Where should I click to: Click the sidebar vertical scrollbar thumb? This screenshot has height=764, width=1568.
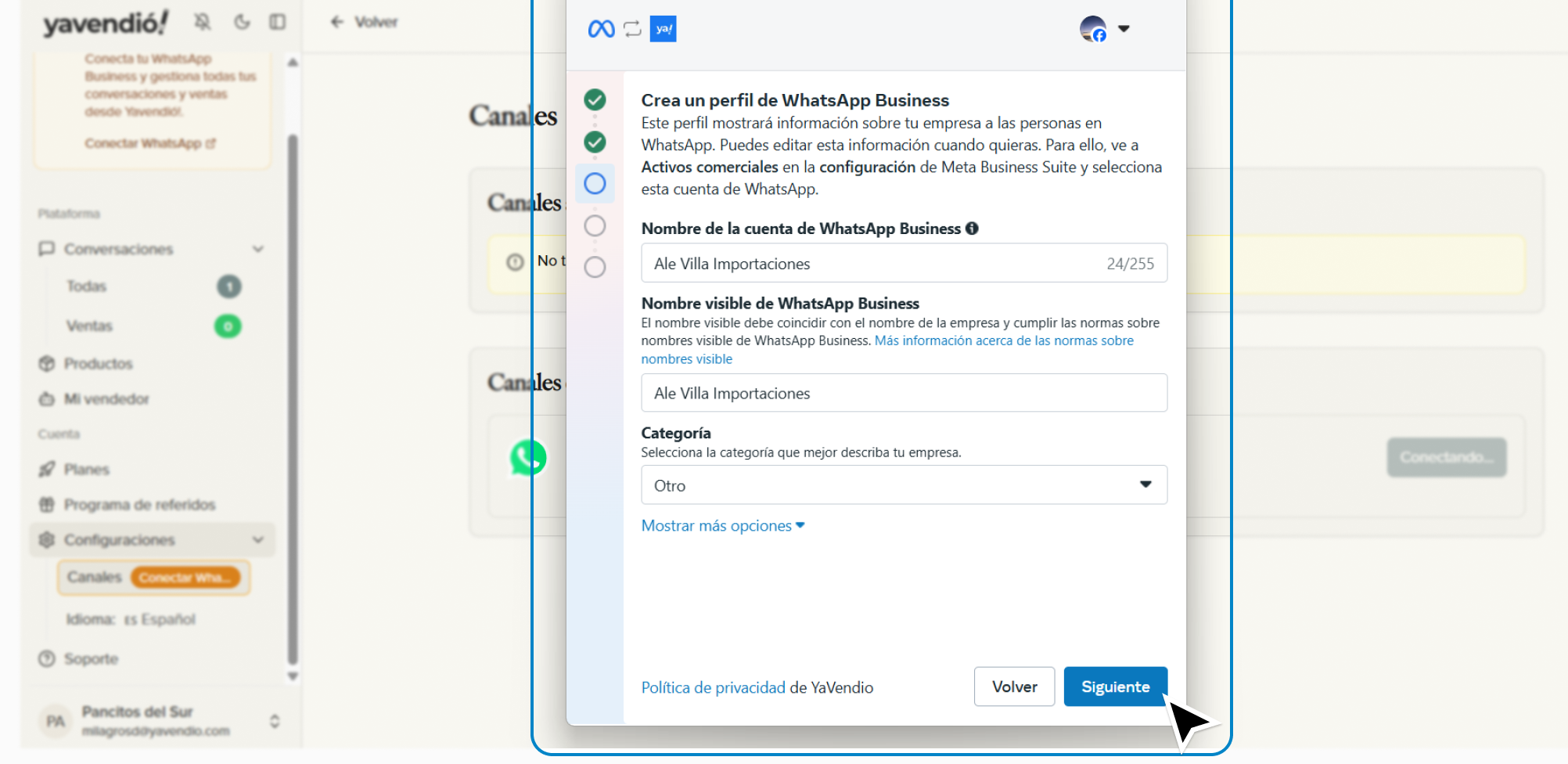[293, 399]
